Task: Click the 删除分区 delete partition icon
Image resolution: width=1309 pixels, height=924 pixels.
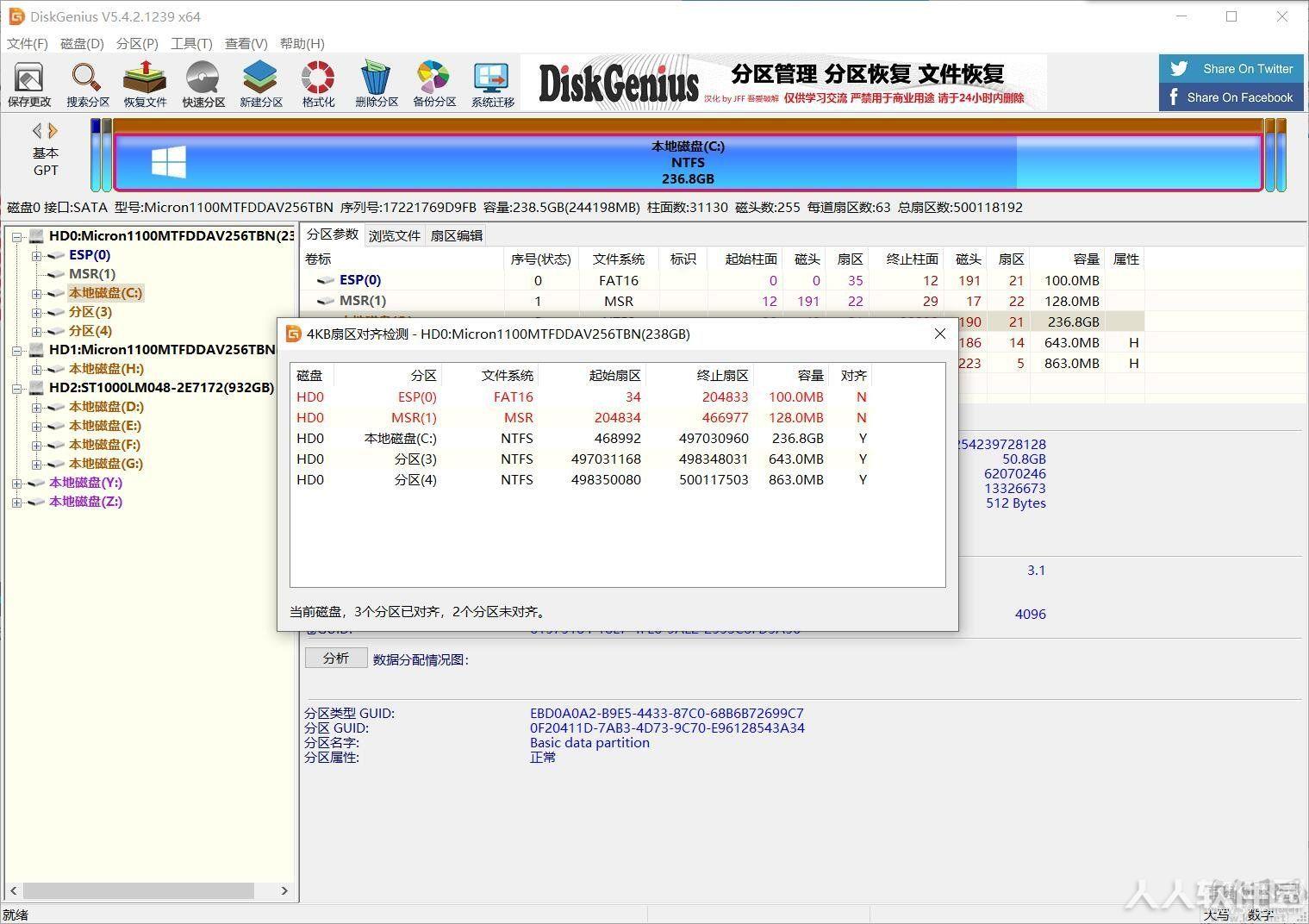Action: point(377,84)
